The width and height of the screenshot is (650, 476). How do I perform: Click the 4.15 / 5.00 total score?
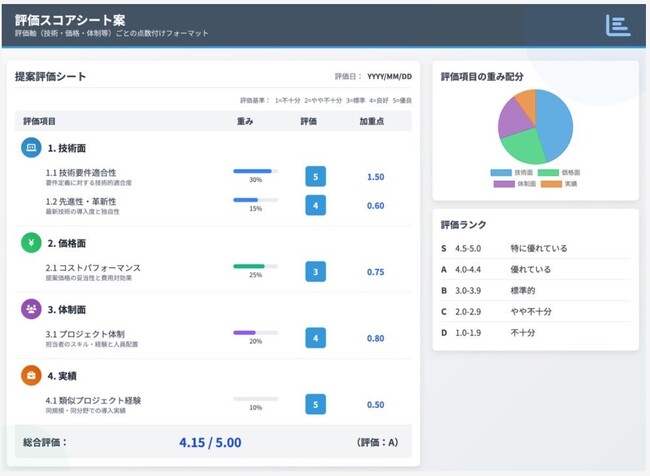coord(210,442)
